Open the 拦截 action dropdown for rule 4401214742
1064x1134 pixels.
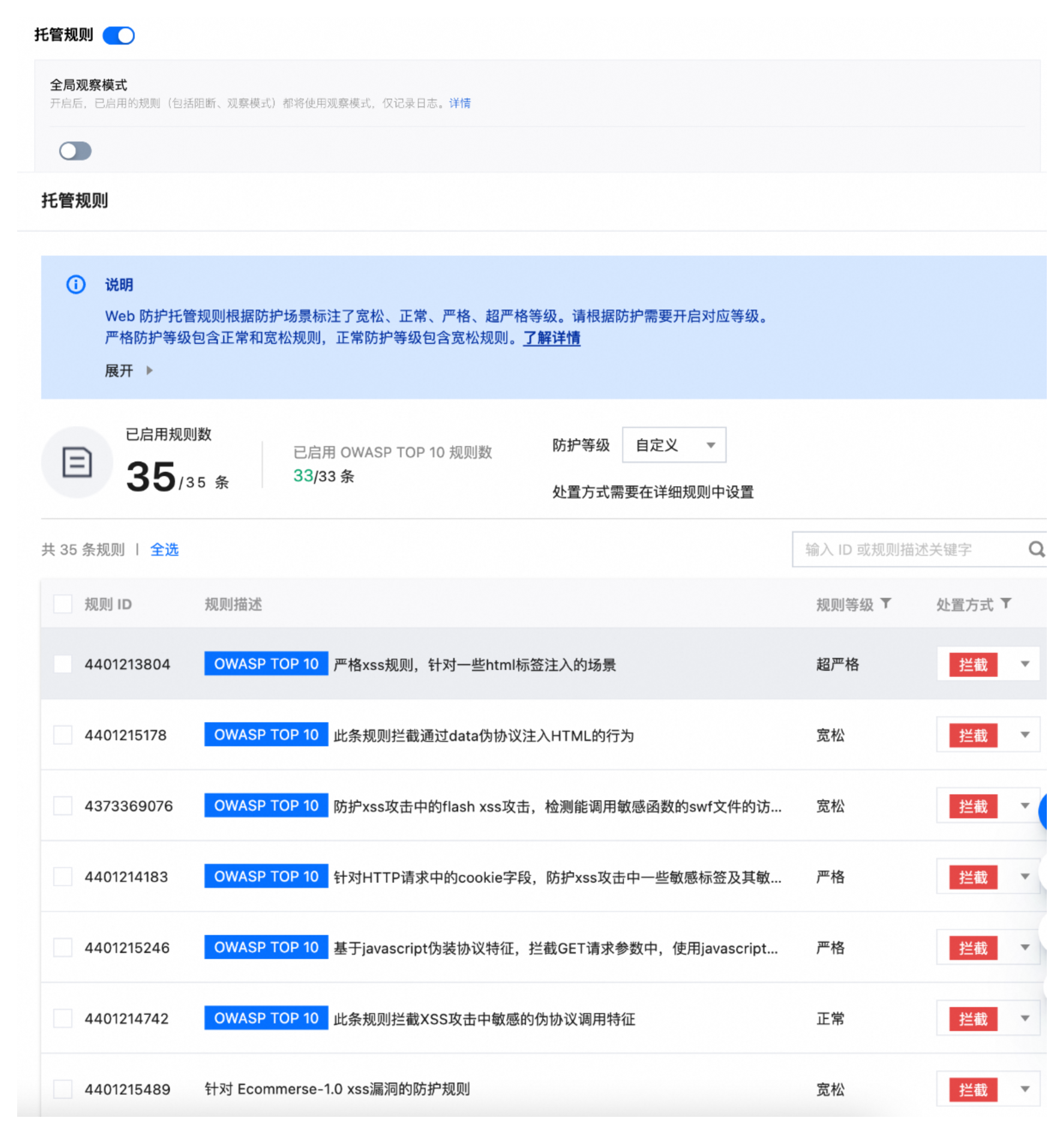pos(988,1018)
